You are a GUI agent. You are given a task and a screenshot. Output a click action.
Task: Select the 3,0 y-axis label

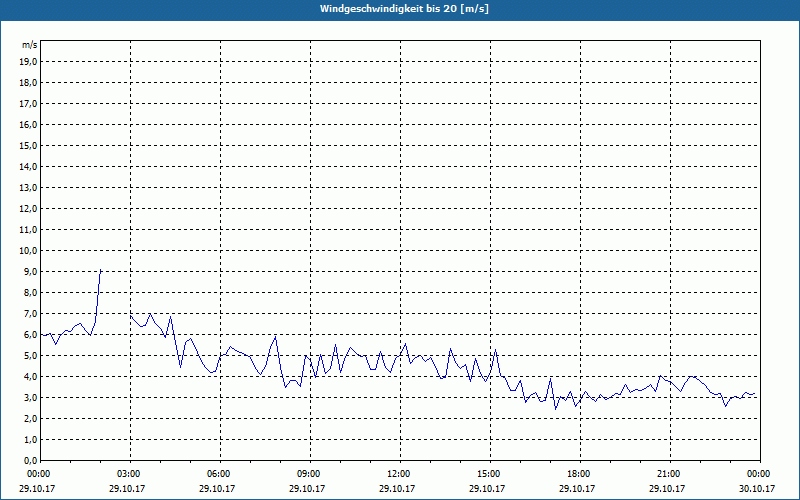tap(31, 397)
